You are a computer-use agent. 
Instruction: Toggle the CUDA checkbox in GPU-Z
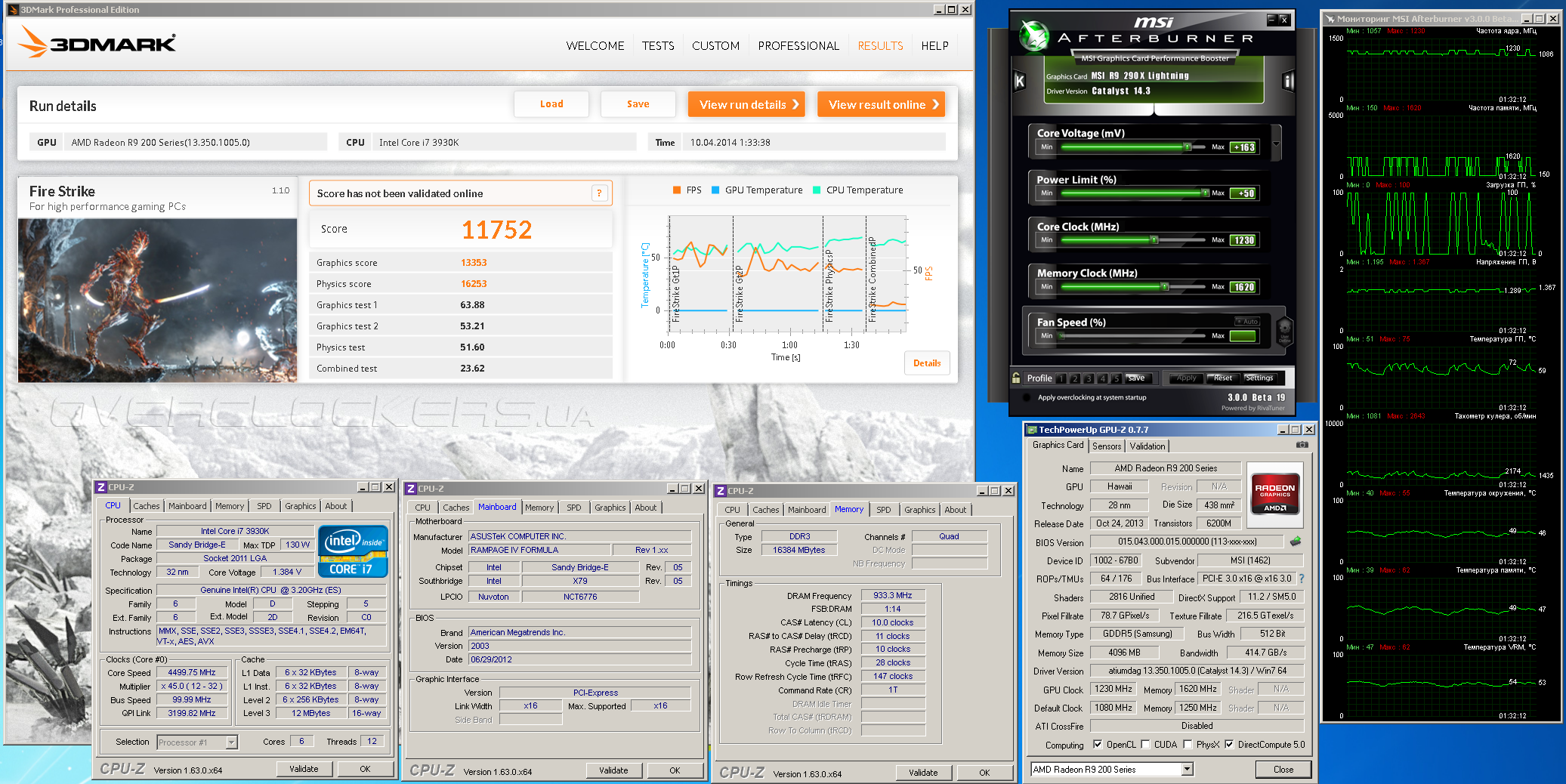[x=1145, y=744]
